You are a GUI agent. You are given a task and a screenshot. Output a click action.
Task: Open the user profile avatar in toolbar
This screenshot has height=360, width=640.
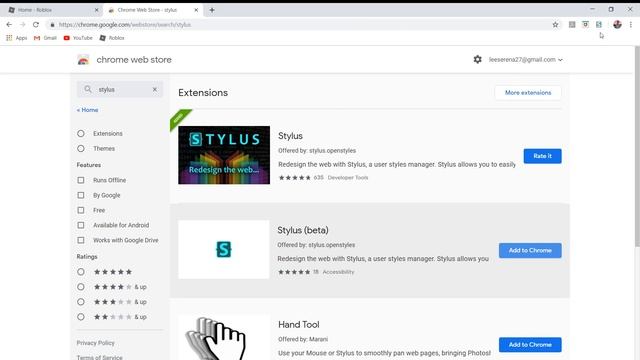pos(617,24)
